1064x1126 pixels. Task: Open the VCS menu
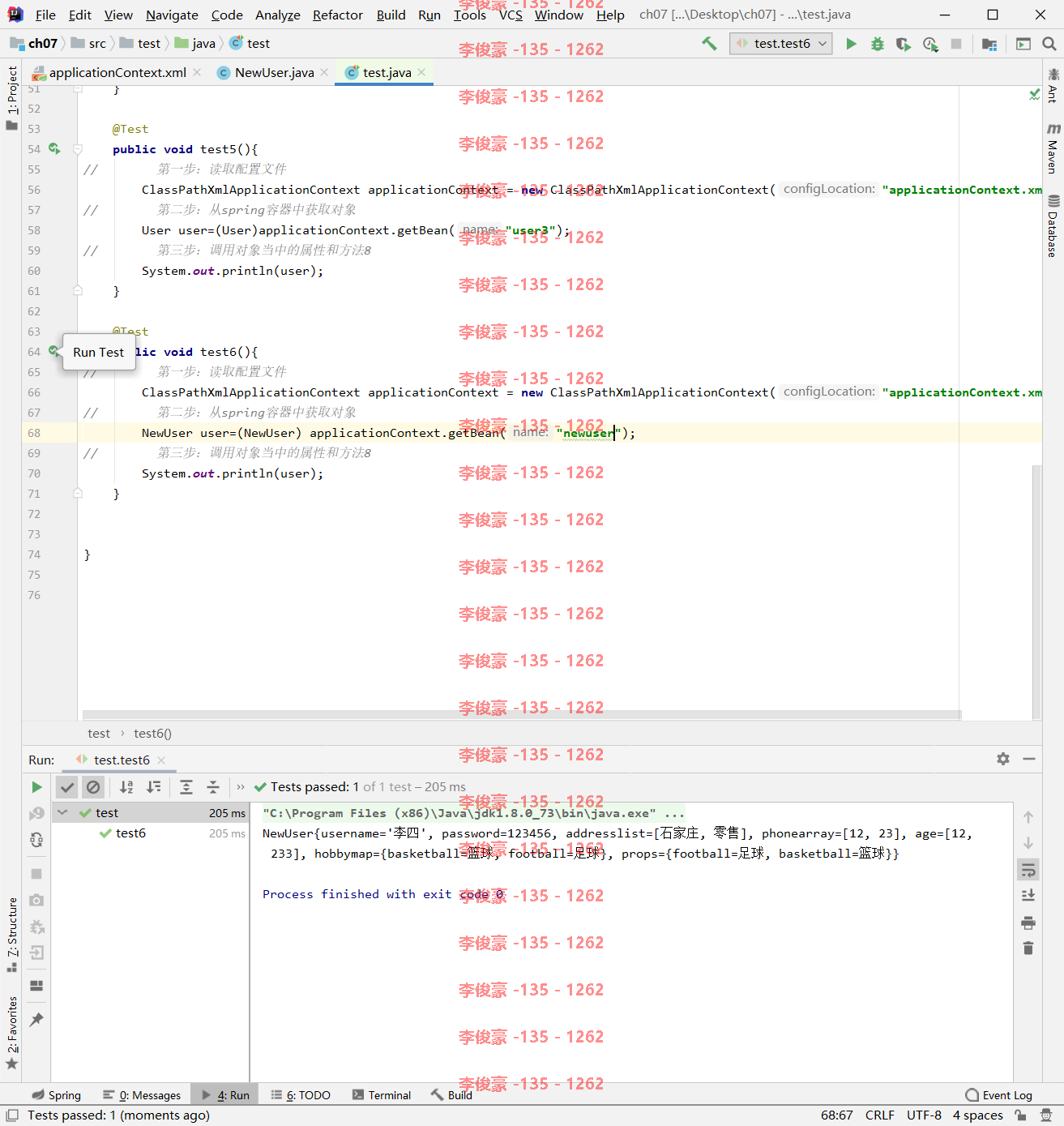point(511,15)
